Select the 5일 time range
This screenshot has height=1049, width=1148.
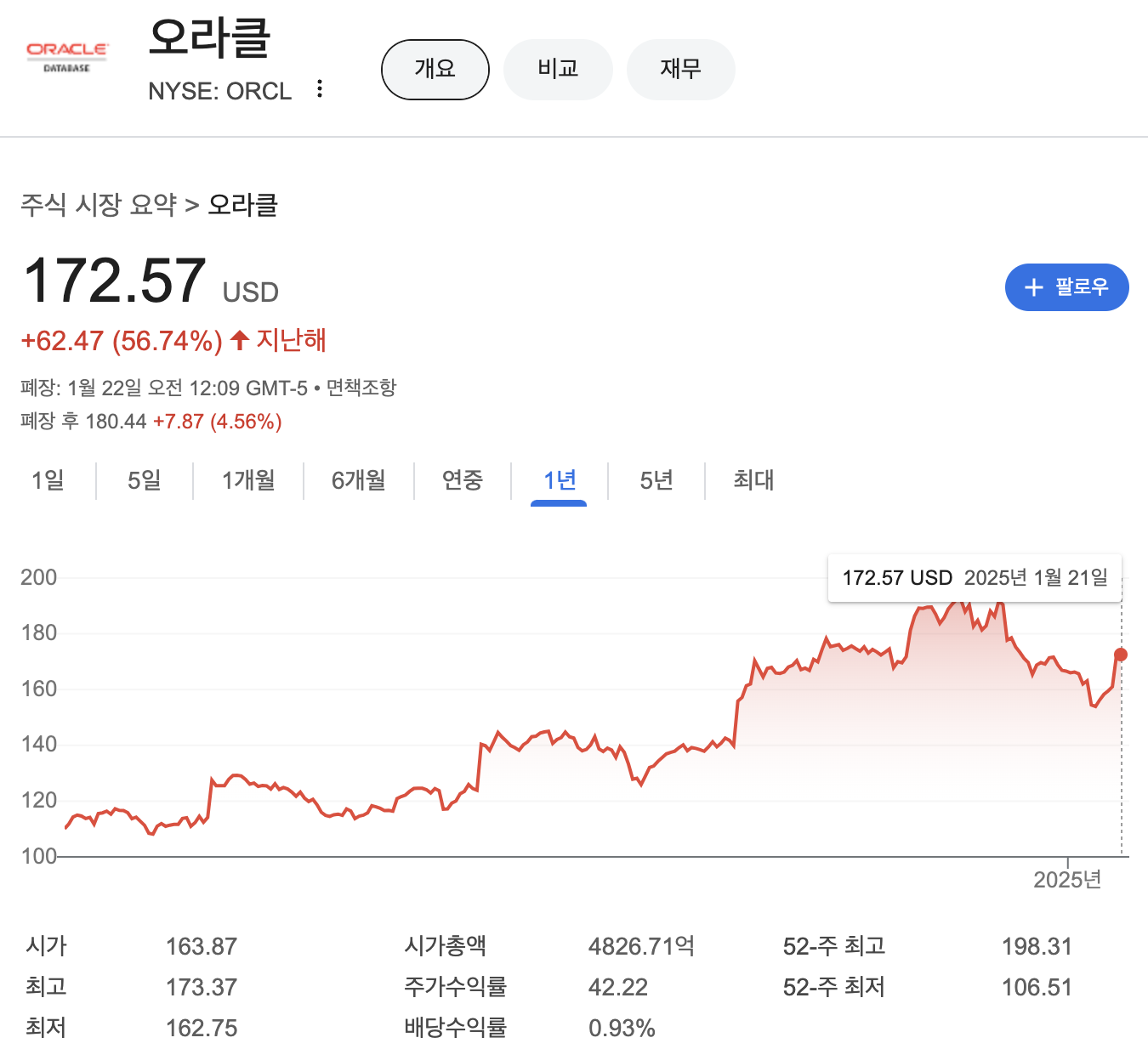pyautogui.click(x=145, y=480)
